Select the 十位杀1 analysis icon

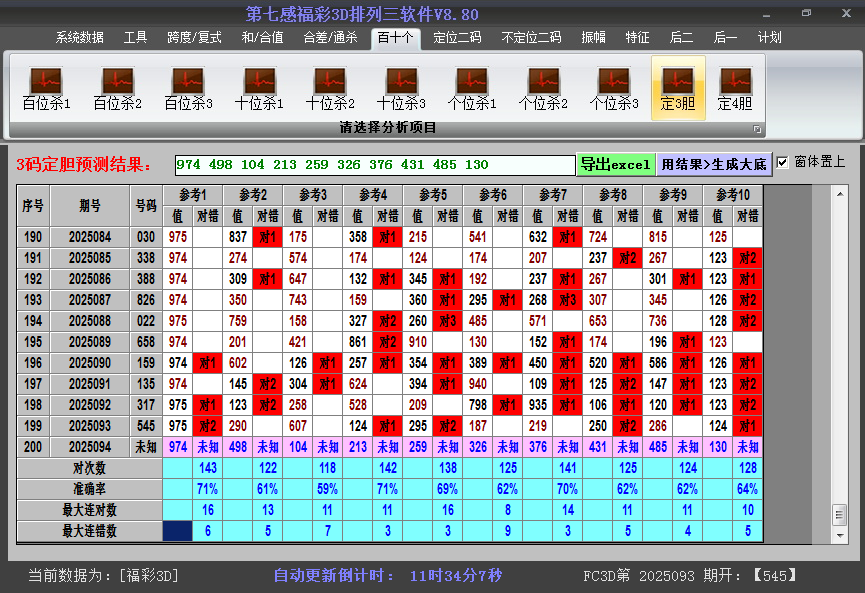[259, 88]
